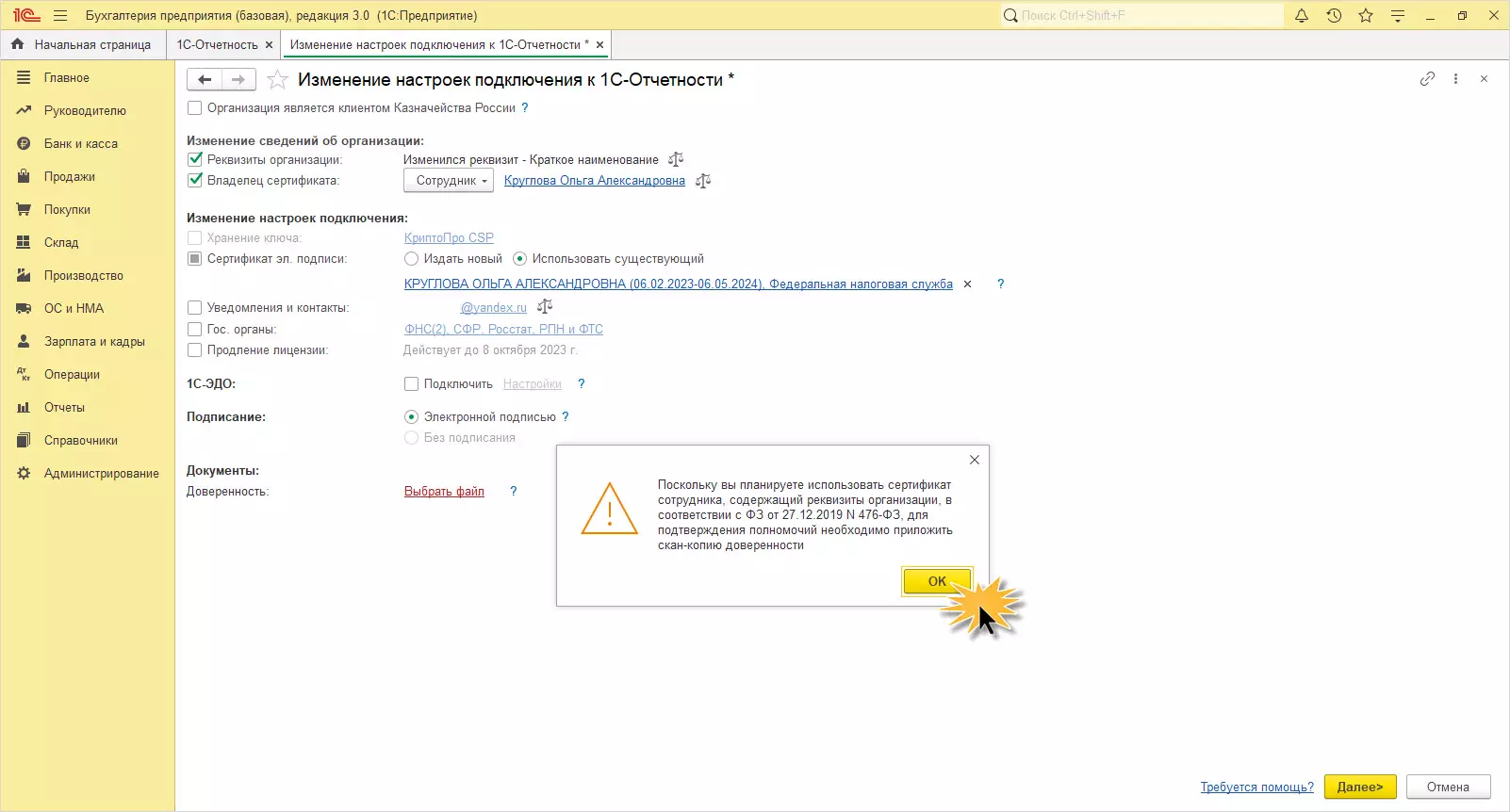1510x812 pixels.
Task: Compare changes icon next to Краткое наименование
Action: pyautogui.click(x=676, y=159)
